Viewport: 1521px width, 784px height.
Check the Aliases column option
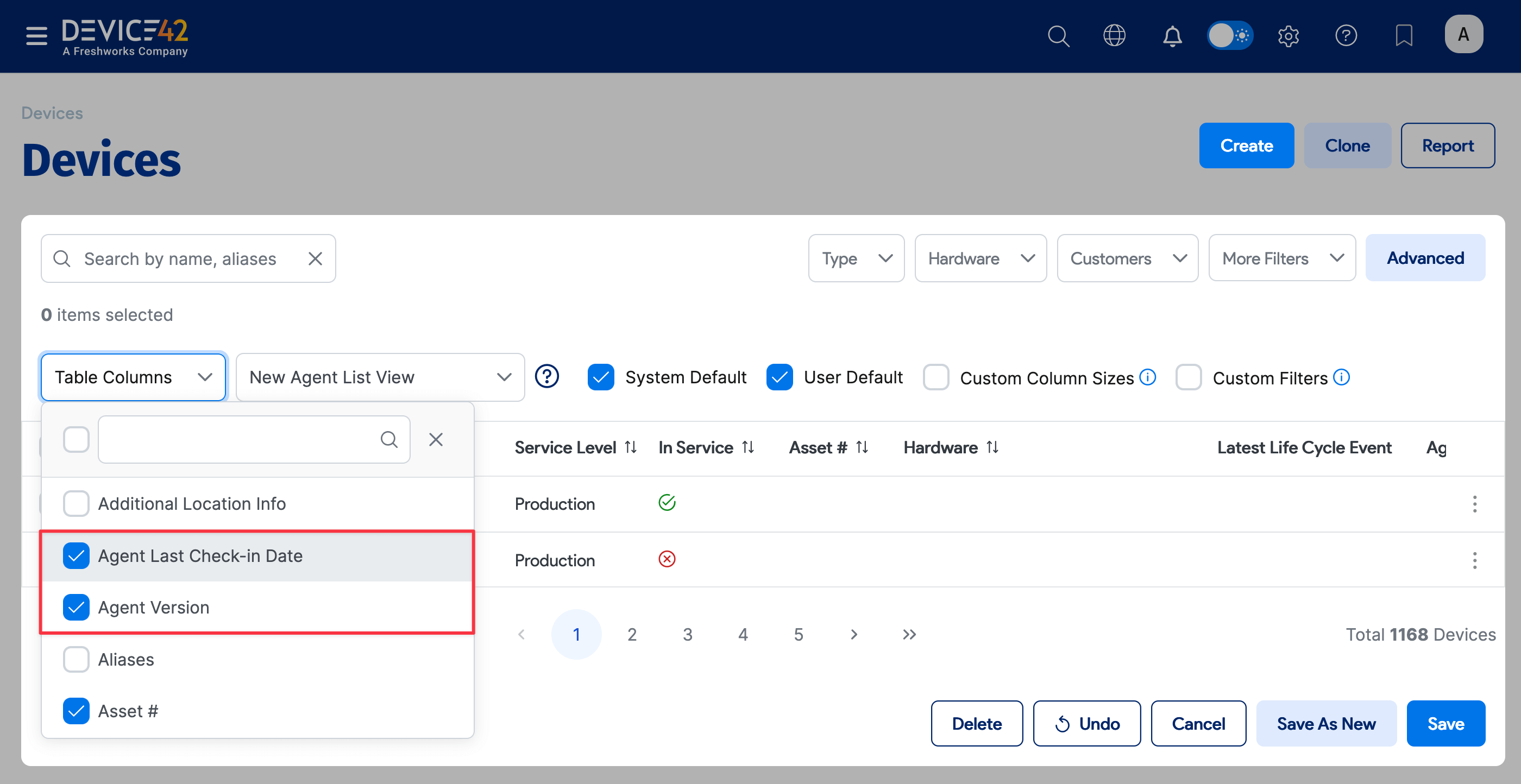(76, 660)
